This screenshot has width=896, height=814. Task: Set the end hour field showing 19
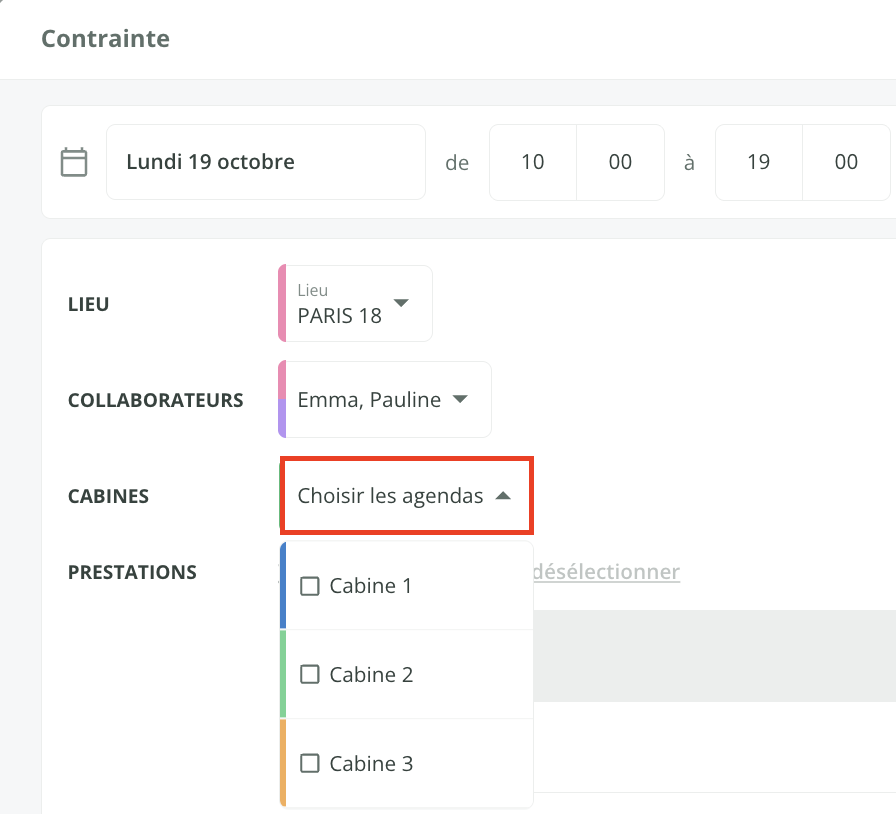click(759, 162)
